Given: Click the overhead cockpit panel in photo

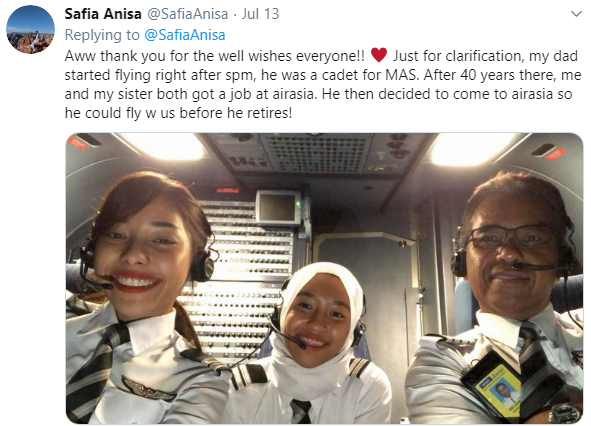Looking at the screenshot, I should tap(315, 153).
